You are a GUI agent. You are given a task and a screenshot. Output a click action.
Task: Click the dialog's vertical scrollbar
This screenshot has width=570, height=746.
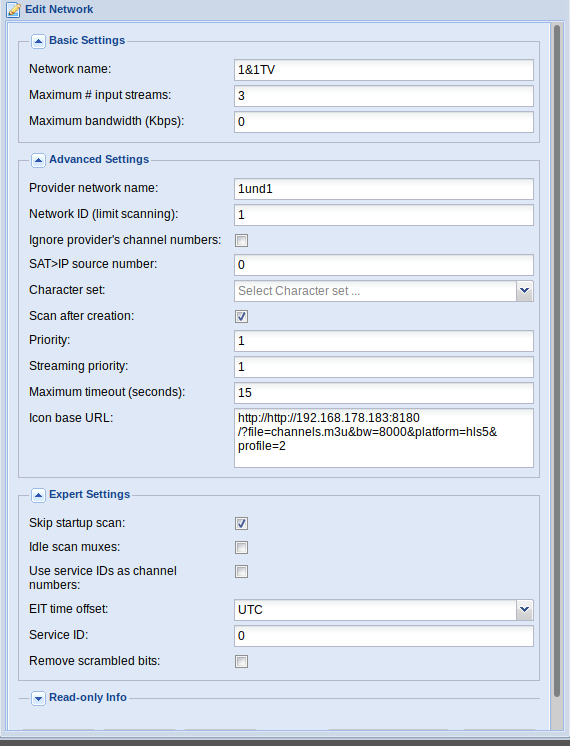[557, 362]
